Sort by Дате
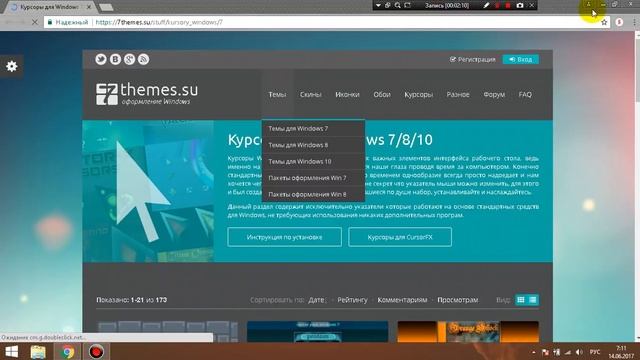The image size is (640, 360). [x=316, y=300]
